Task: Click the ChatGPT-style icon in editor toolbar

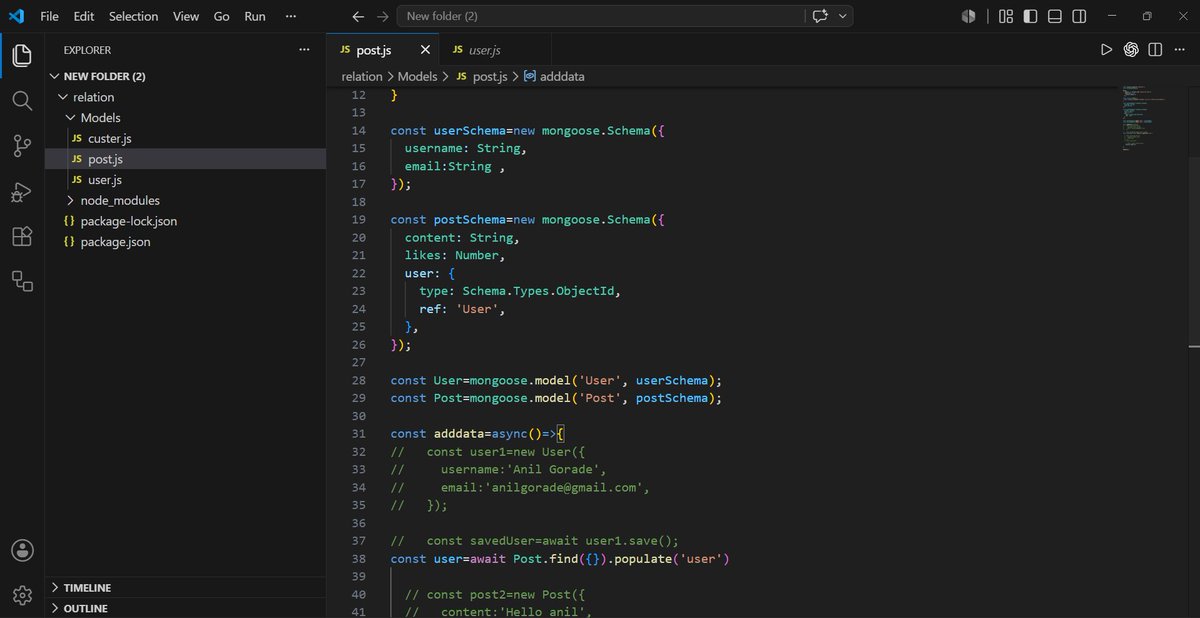Action: pos(1131,50)
